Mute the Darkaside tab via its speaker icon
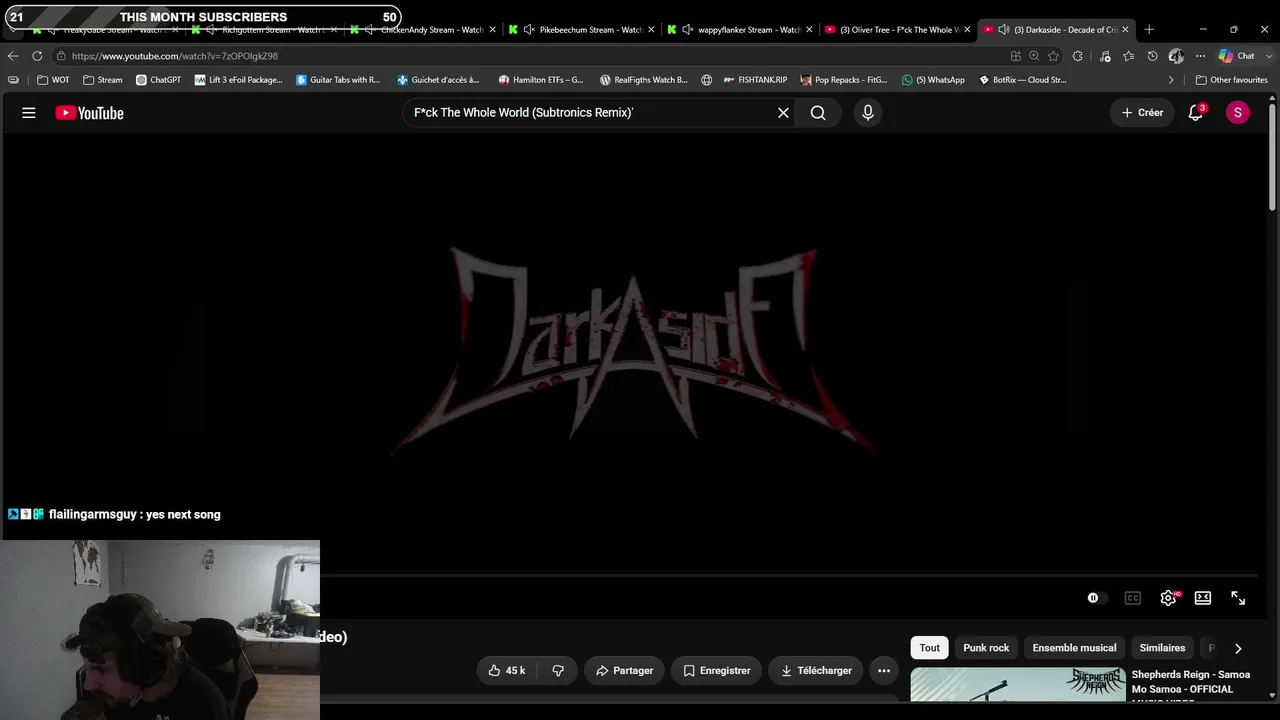Image resolution: width=1280 pixels, height=720 pixels. coord(1003,30)
